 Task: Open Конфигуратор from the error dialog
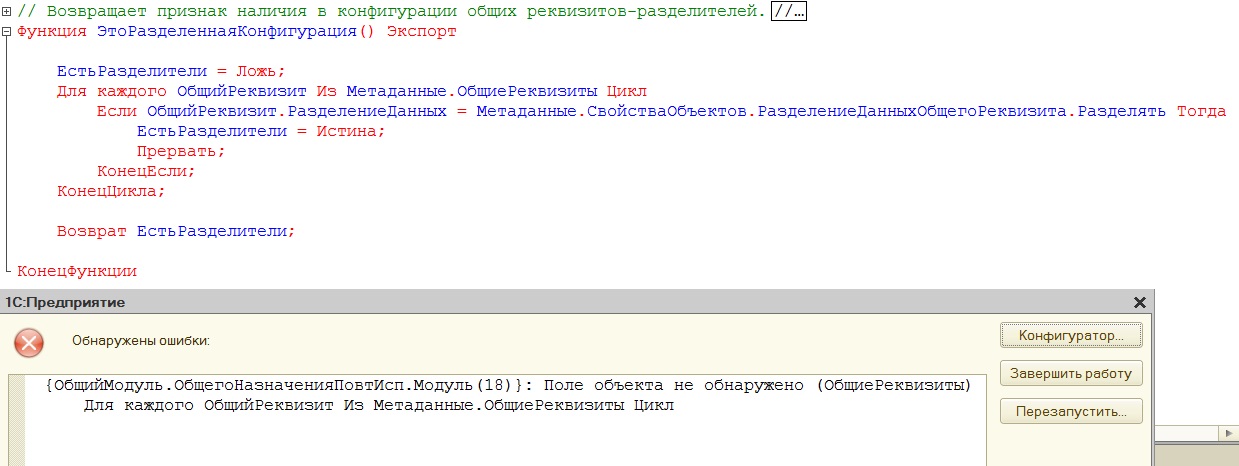1071,336
